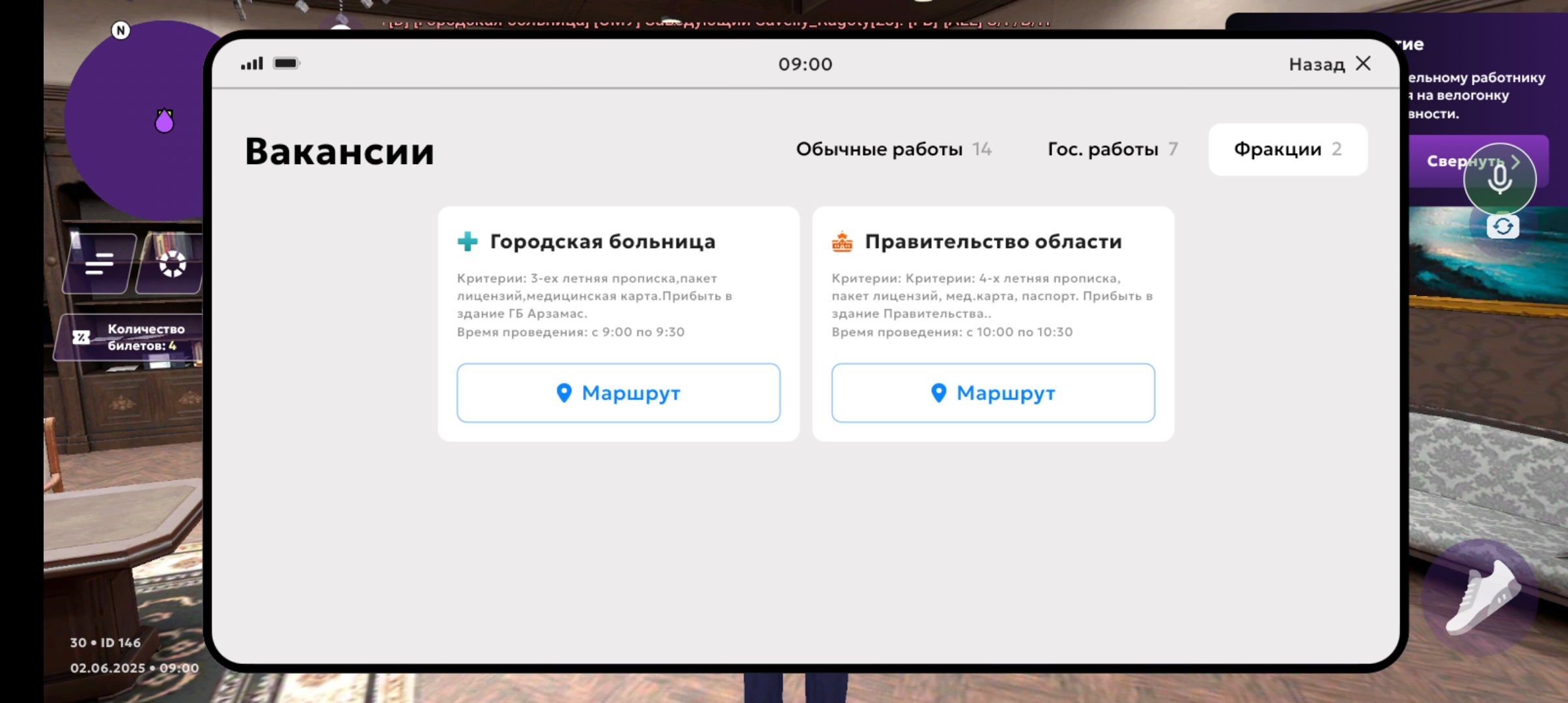The image size is (1568, 703).
Task: Click the refresh sync icon under microphone
Action: coord(1502,227)
